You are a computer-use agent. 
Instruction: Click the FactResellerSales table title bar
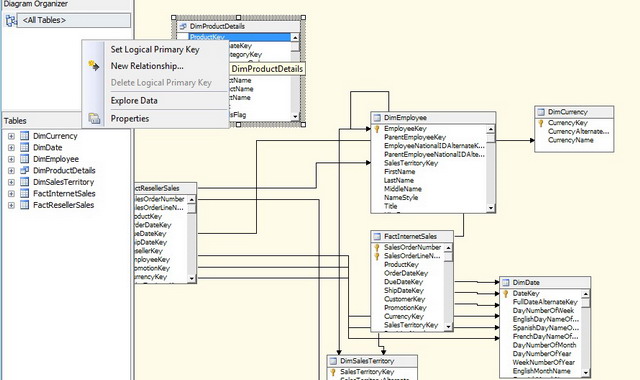(165, 188)
